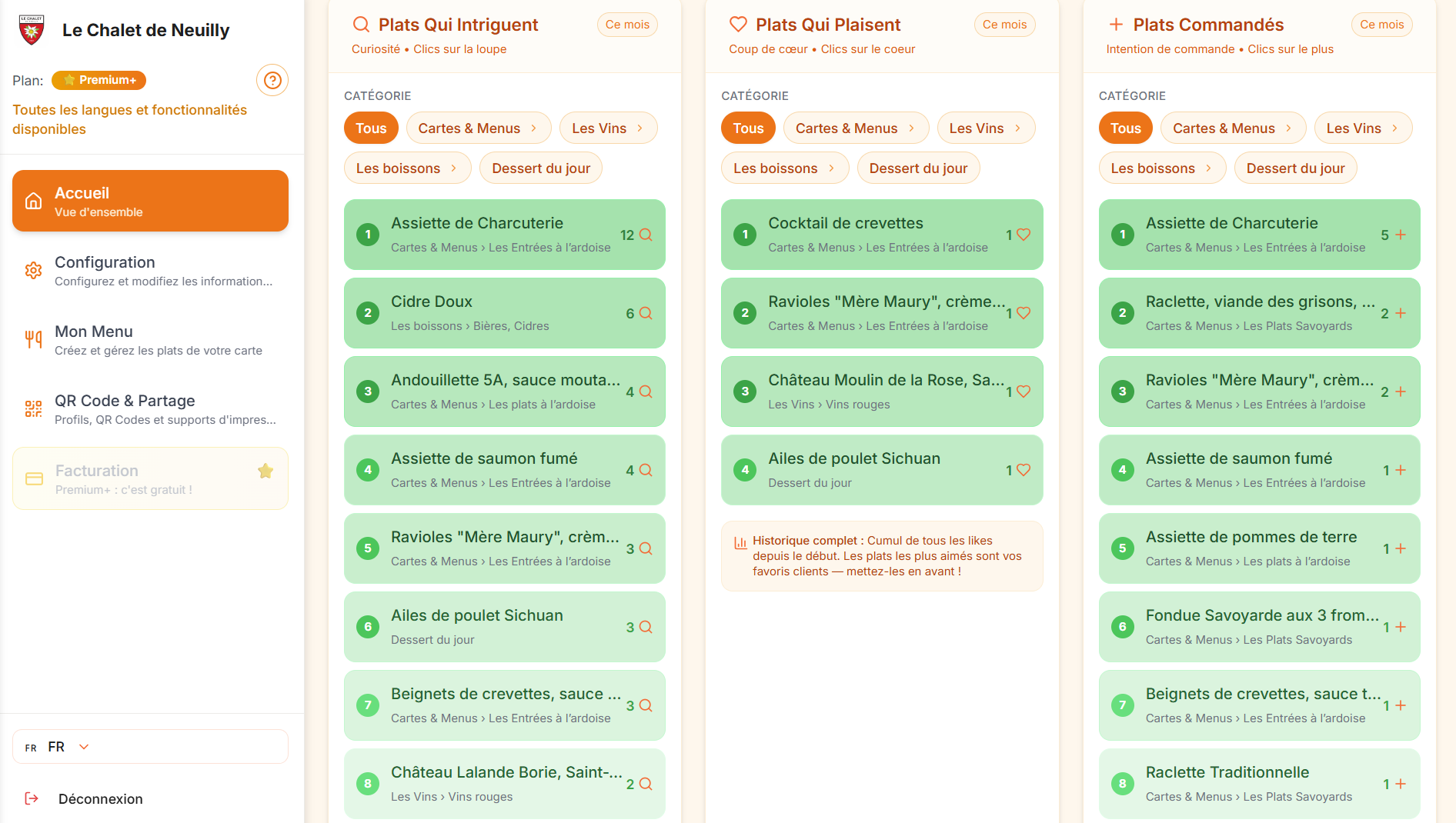Viewport: 1456px width, 823px height.
Task: Click plus icon on Raclette Traditionnelle row
Action: point(1401,784)
